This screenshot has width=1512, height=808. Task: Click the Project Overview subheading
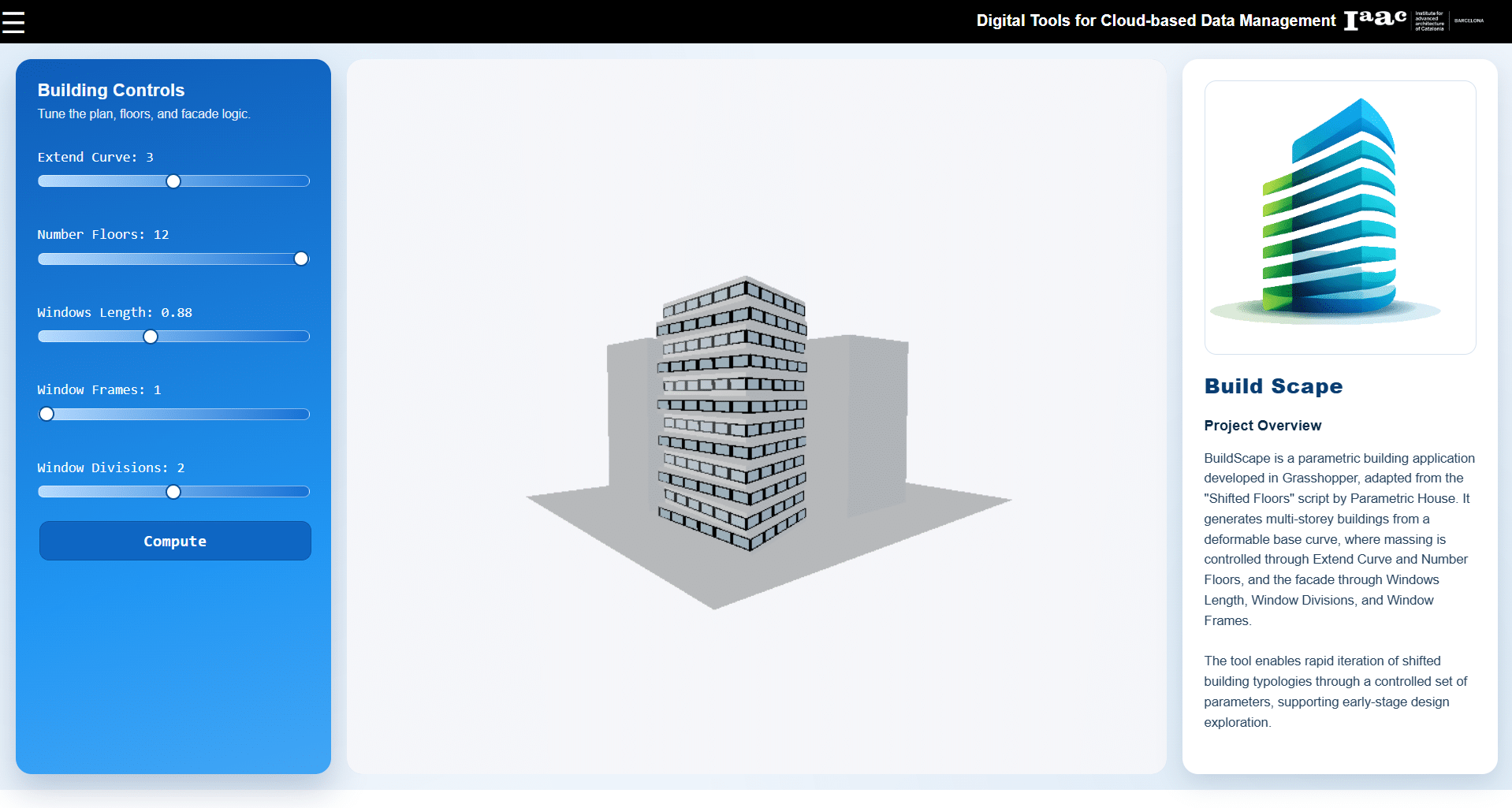click(x=1262, y=426)
